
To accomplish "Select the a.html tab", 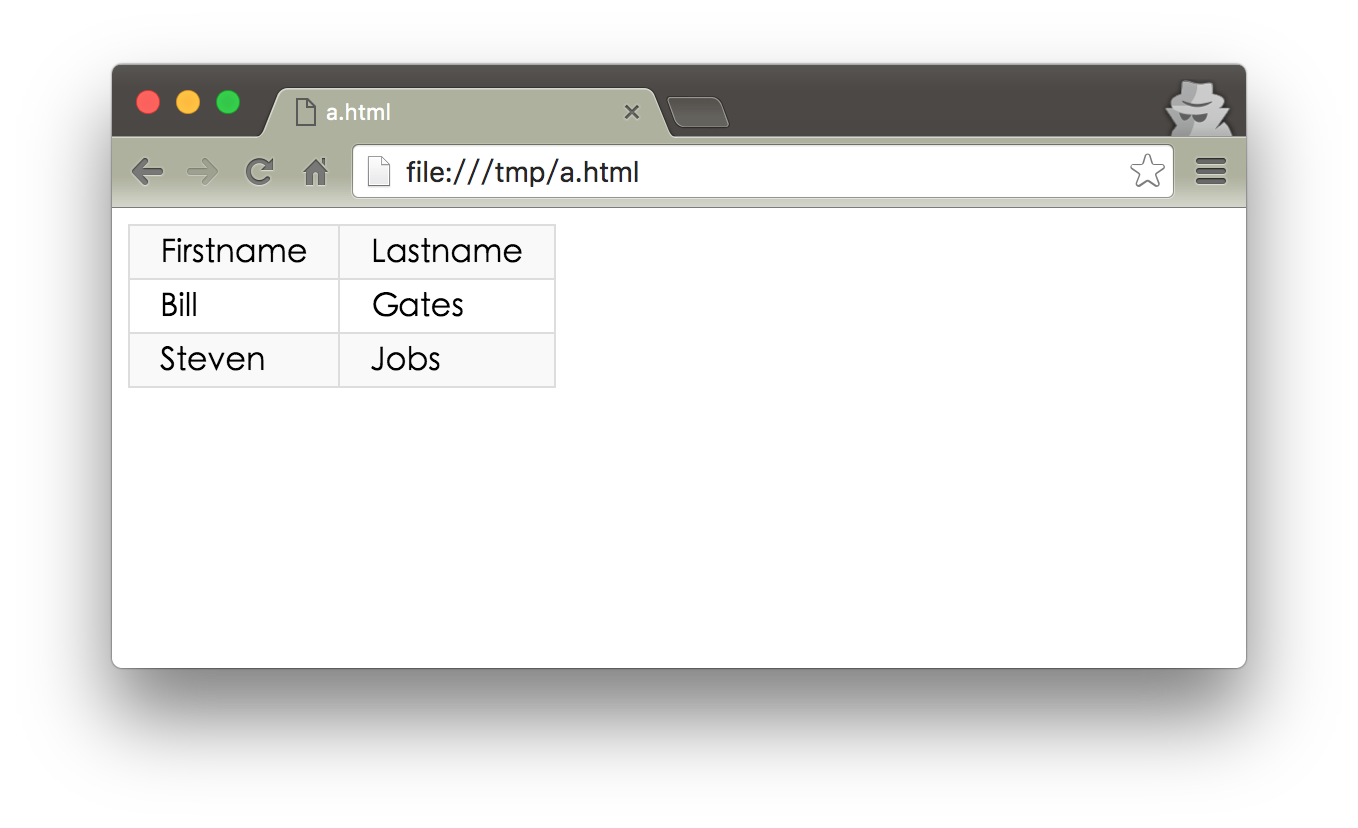I will coord(450,112).
